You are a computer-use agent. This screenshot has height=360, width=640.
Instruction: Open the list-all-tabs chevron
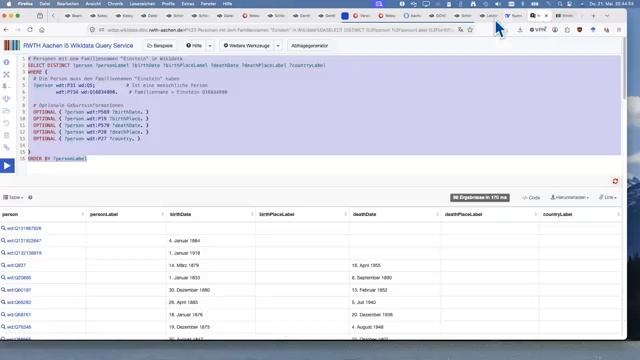coord(607,16)
